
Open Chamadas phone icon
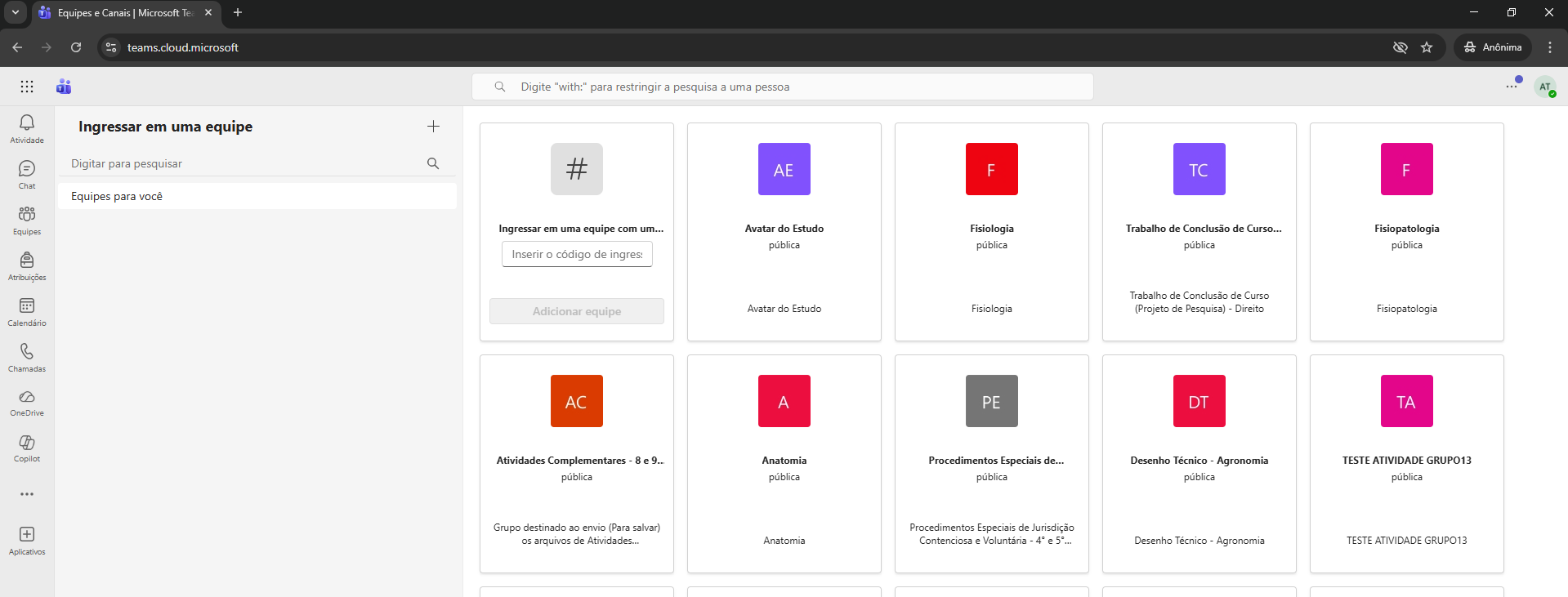click(x=27, y=352)
